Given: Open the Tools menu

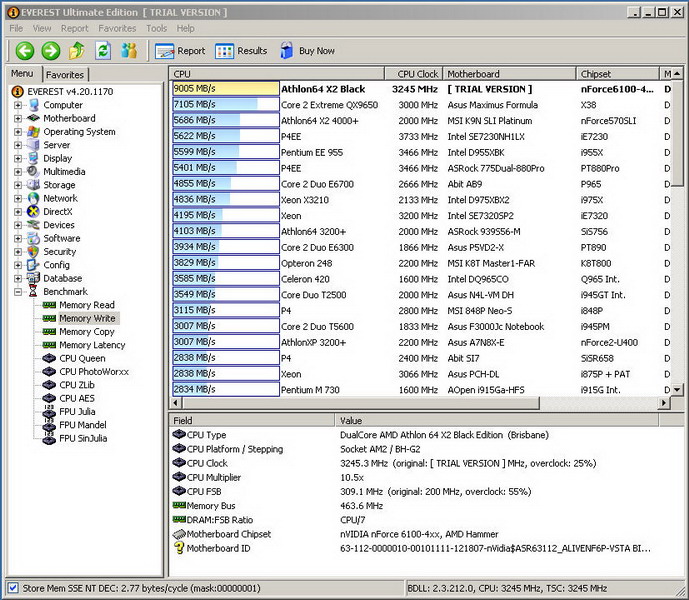Looking at the screenshot, I should click(x=156, y=29).
